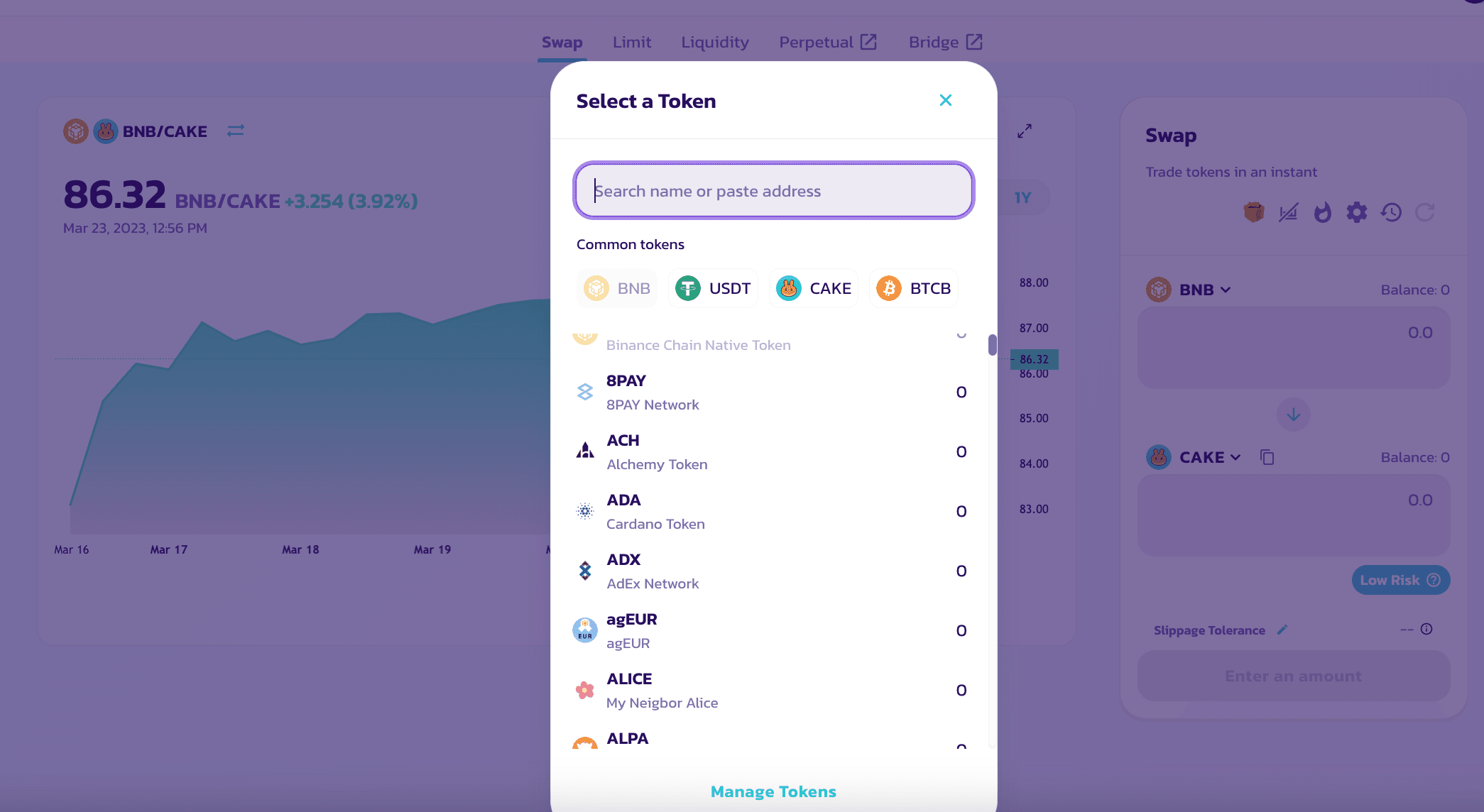
Task: Open swap settings gear icon
Action: point(1356,212)
